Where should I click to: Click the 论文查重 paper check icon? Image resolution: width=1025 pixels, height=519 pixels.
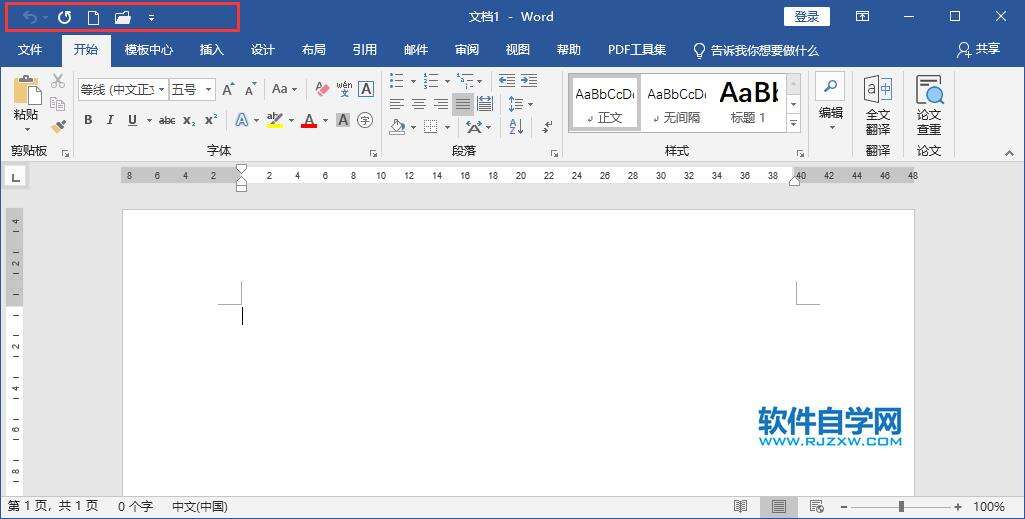929,105
